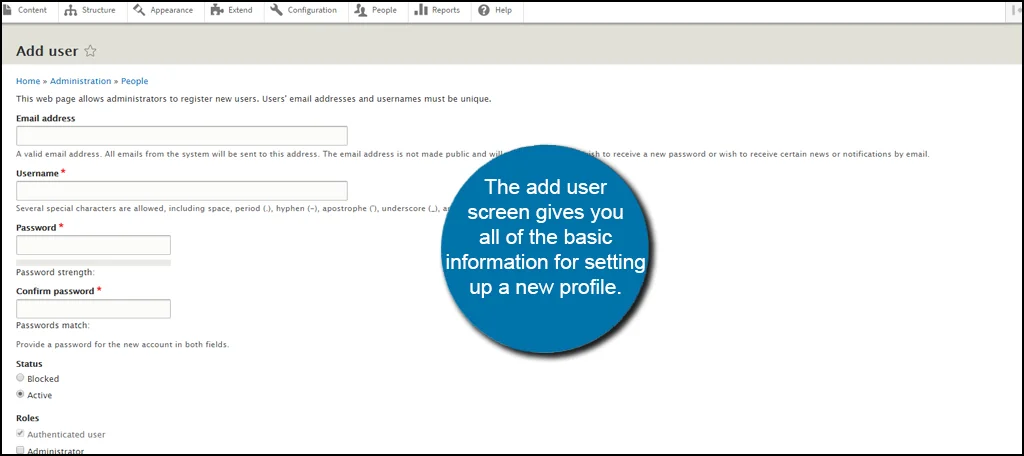Click the 'Status' section label
Image resolution: width=1024 pixels, height=456 pixels.
tap(29, 364)
